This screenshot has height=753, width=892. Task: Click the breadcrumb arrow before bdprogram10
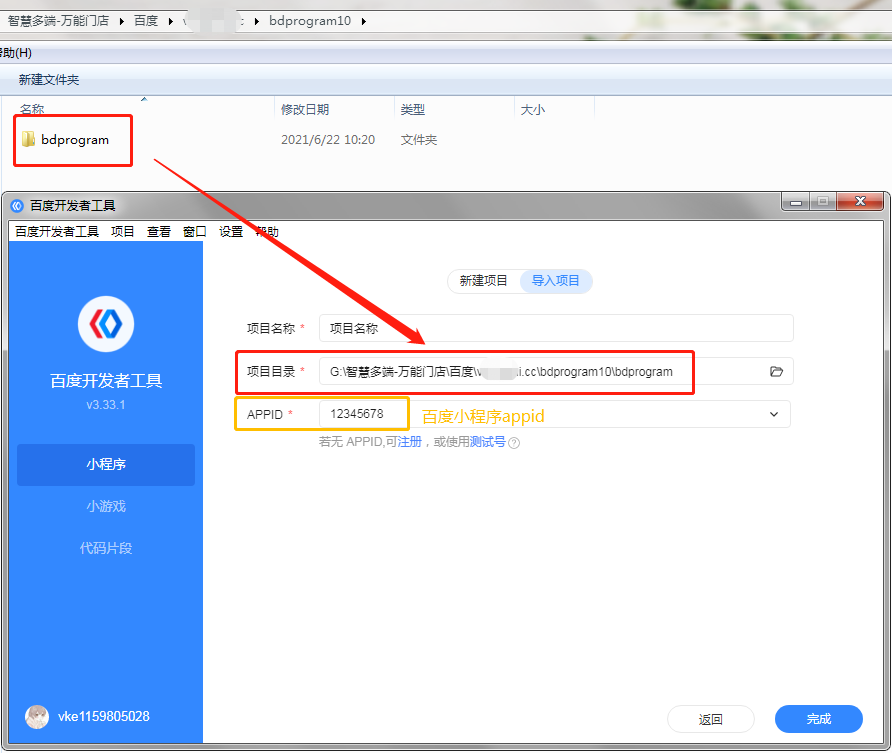coord(257,21)
